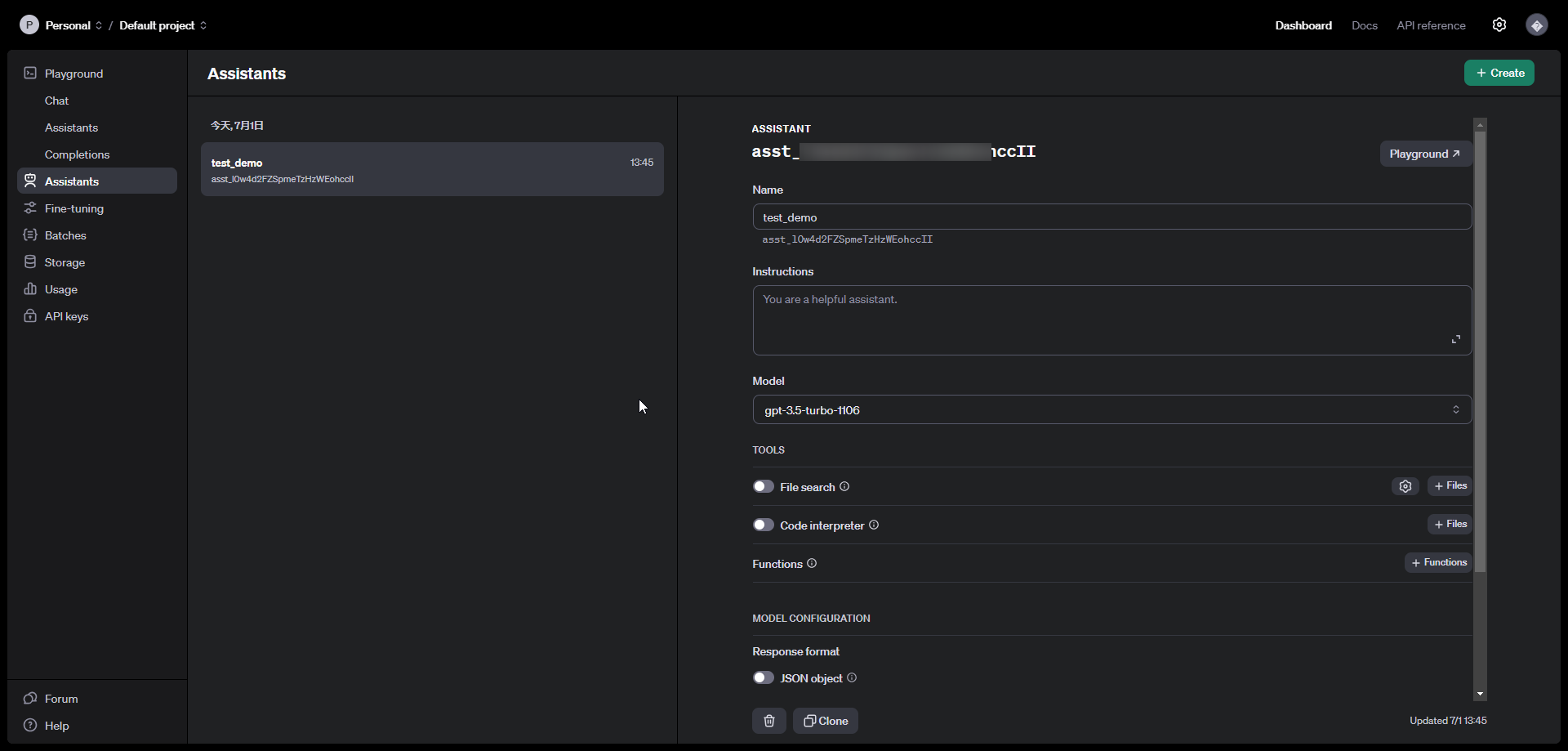Enable the File search tool
Viewport: 1568px width, 751px height.
pyautogui.click(x=764, y=485)
